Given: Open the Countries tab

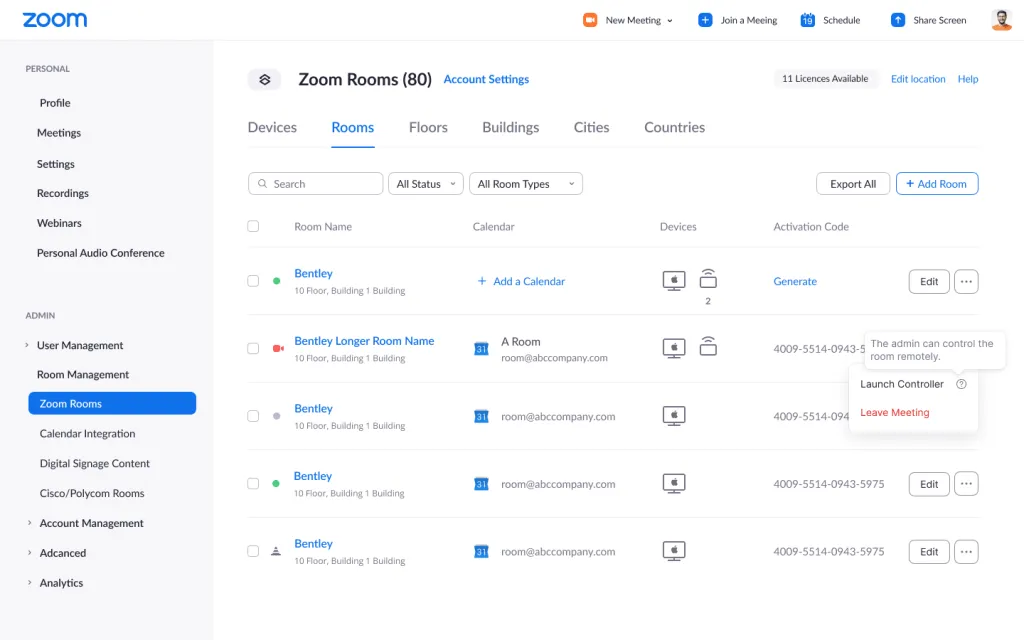Looking at the screenshot, I should pyautogui.click(x=675, y=127).
